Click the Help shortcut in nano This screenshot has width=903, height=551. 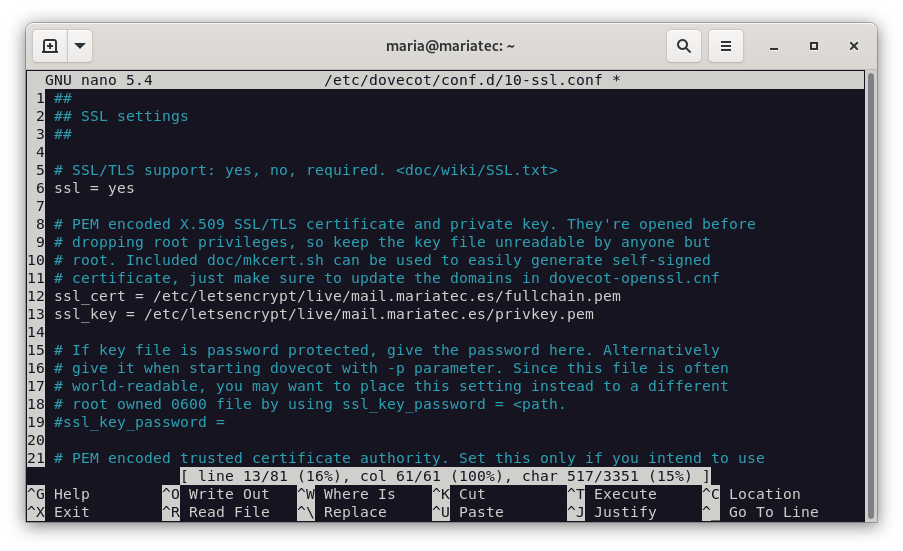(71, 494)
